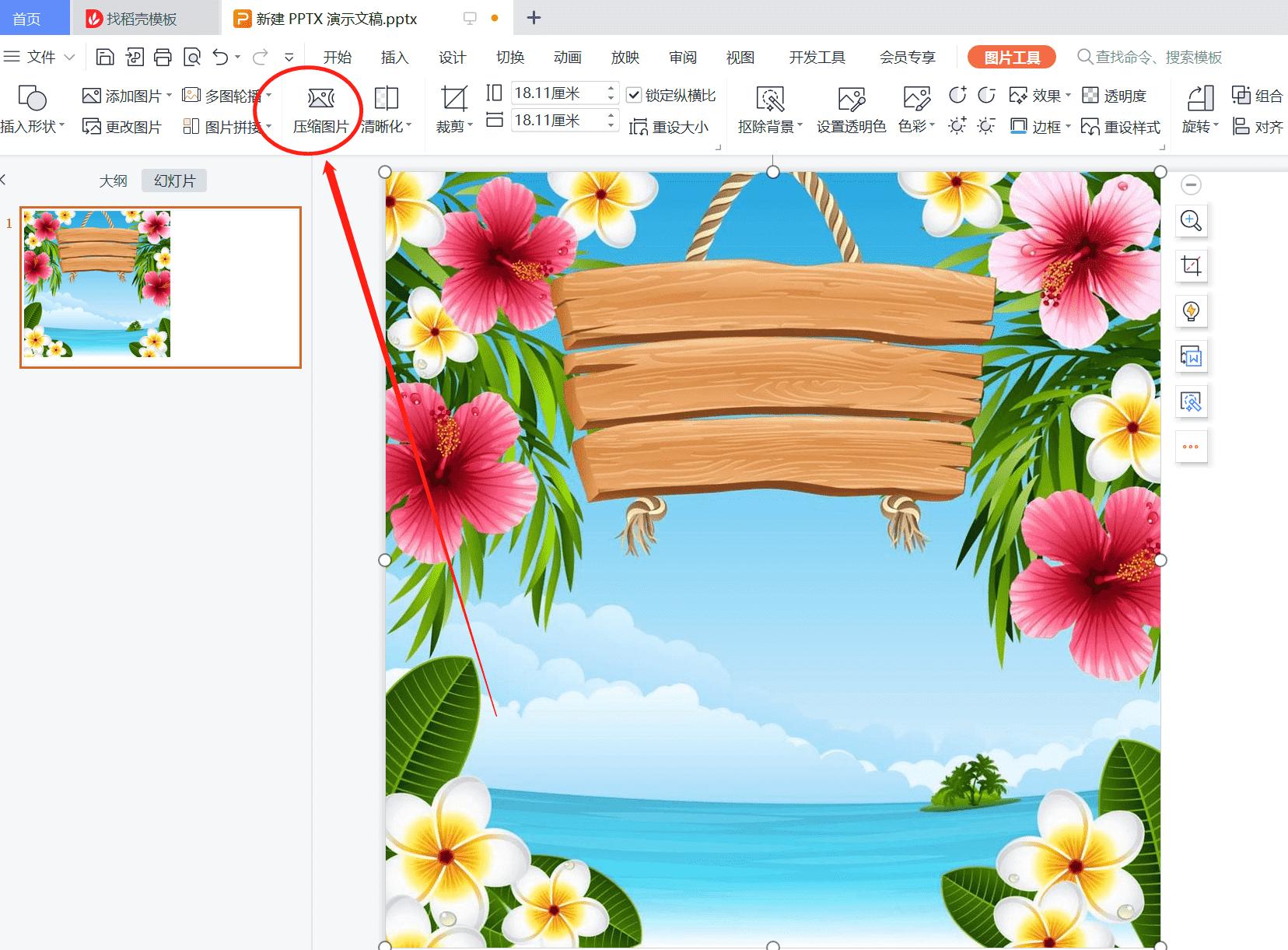
Task: Click the increase brightness icon
Action: [x=957, y=125]
